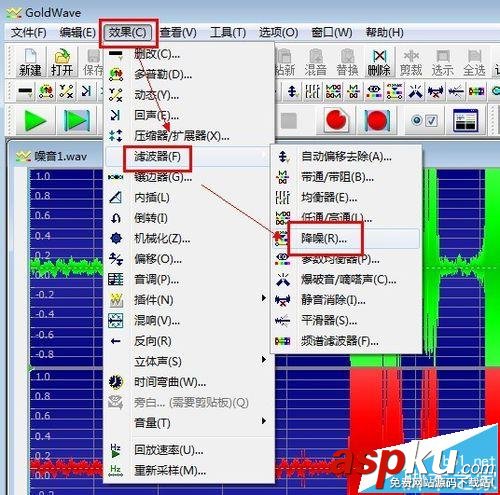Image resolution: width=500 pixels, height=495 pixels.
Task: Expand the 滤波器(F) submenu
Action: click(x=188, y=156)
